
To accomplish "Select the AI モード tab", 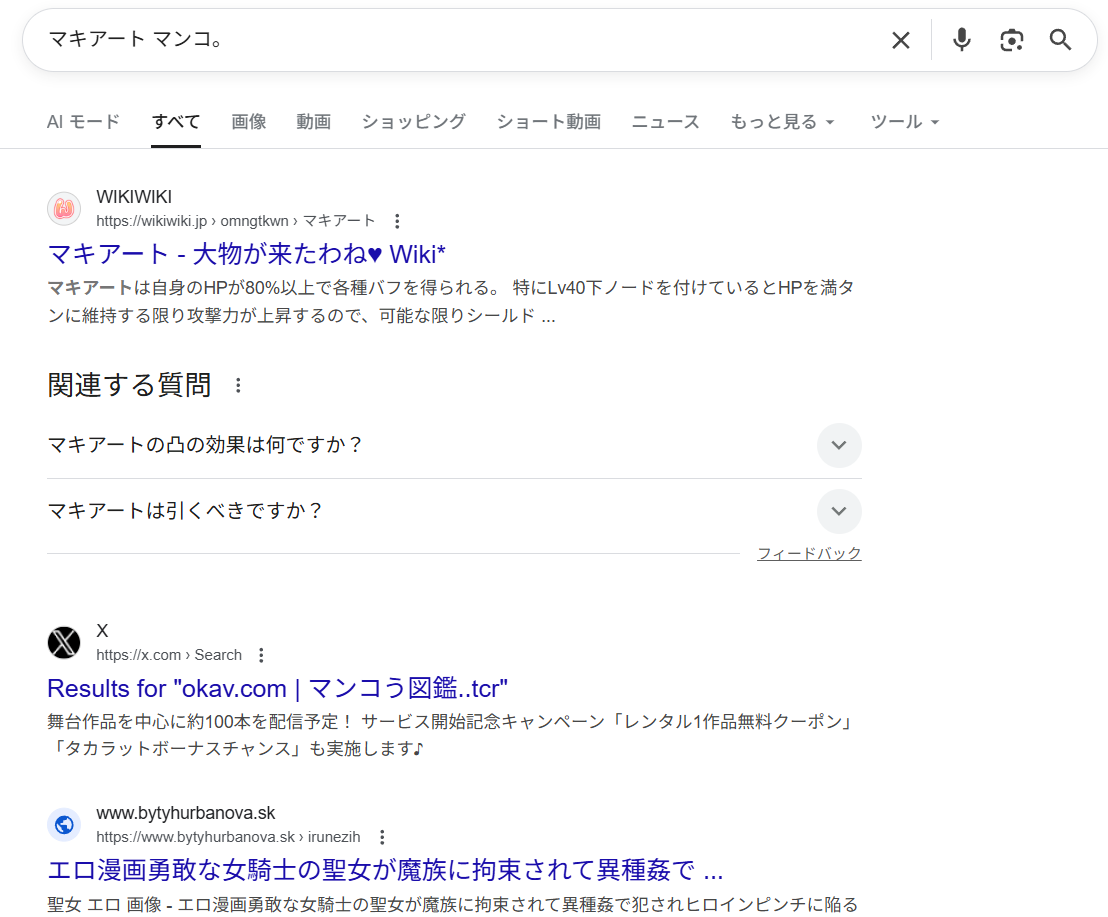I will pos(83,122).
